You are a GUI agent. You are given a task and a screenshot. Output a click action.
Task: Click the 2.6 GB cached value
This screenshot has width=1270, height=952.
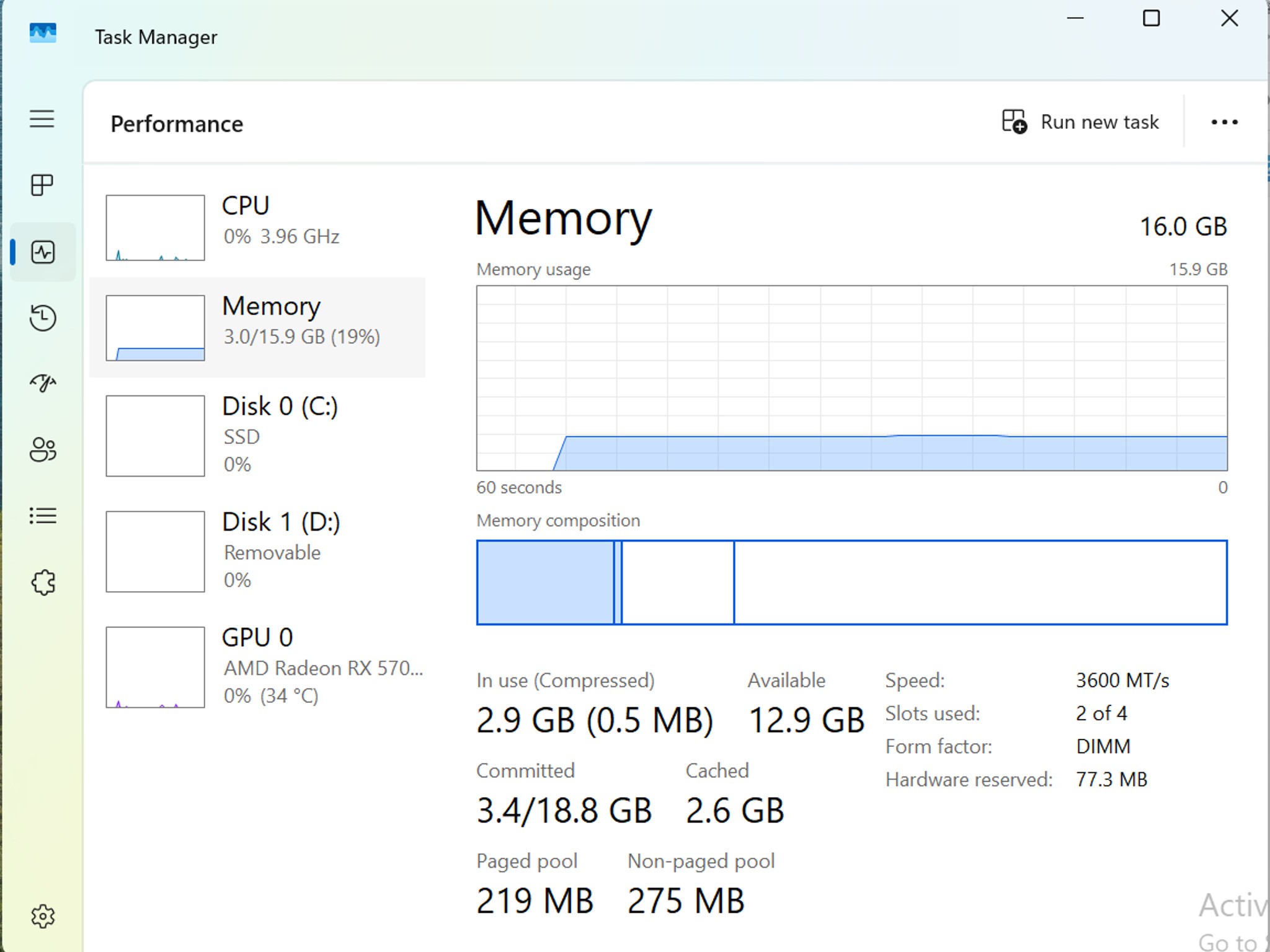[735, 811]
